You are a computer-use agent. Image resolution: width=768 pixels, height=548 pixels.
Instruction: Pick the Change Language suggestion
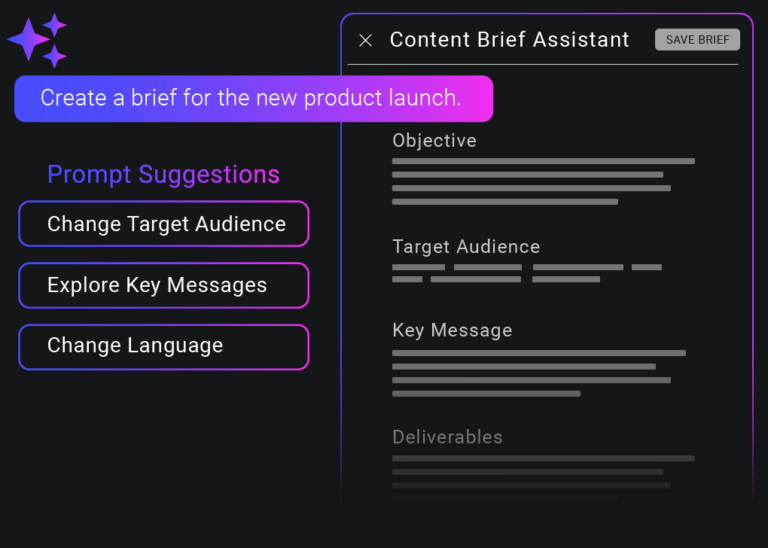[164, 346]
